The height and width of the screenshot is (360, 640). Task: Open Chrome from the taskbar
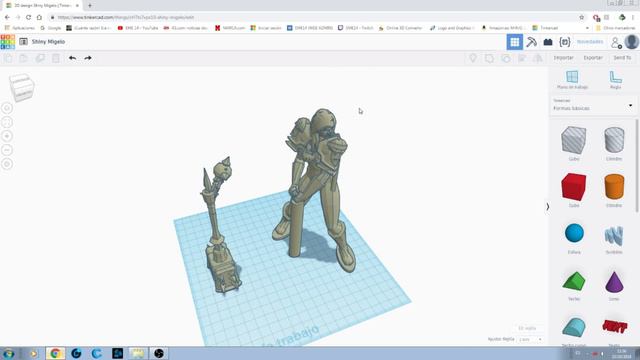point(55,353)
